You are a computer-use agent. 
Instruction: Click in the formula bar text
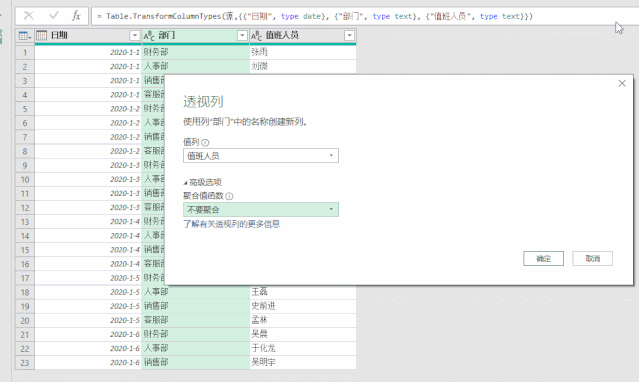[x=315, y=16]
